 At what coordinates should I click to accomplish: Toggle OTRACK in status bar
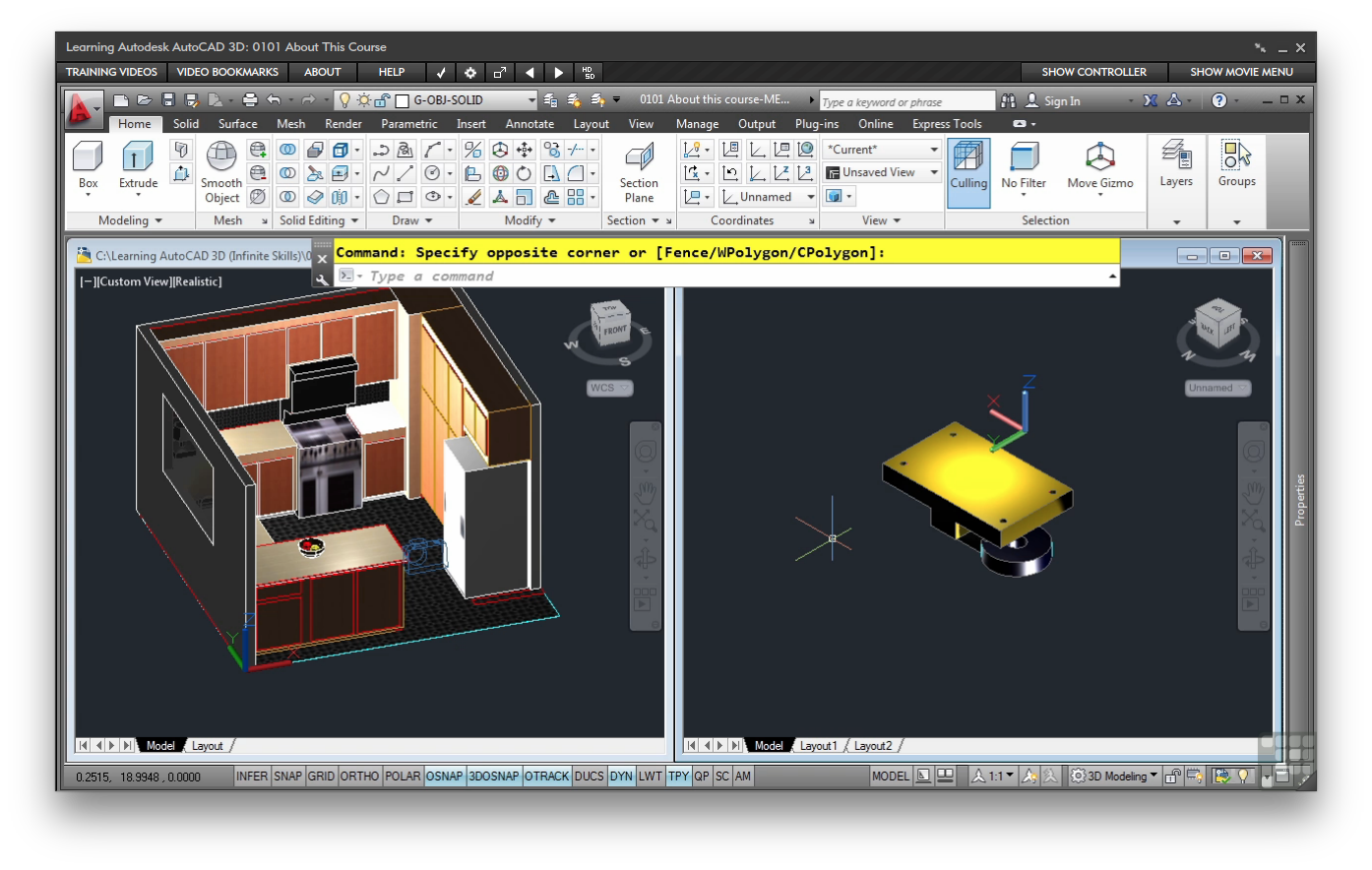point(546,777)
